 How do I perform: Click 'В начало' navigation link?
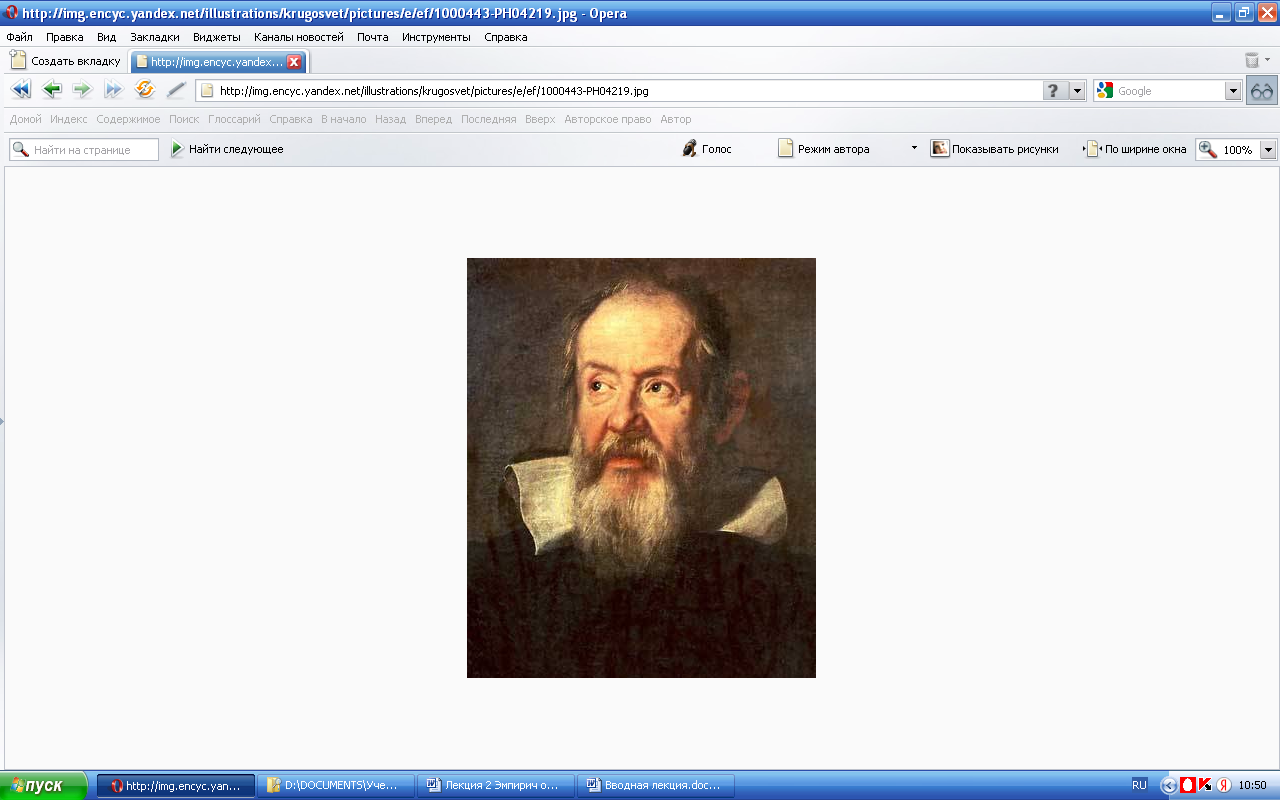point(344,119)
